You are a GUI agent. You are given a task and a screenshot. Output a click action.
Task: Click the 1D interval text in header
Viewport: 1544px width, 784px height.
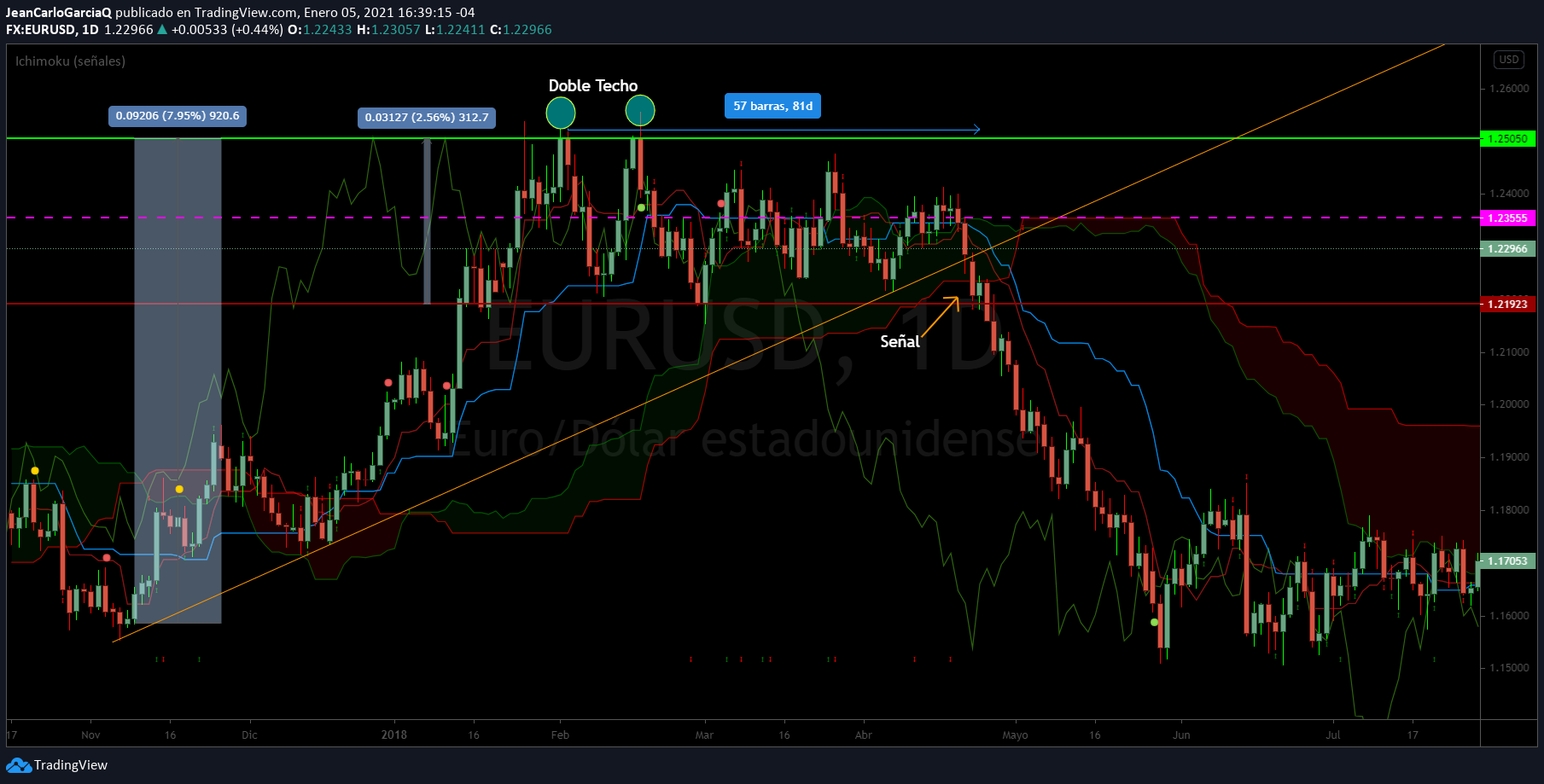tap(90, 30)
